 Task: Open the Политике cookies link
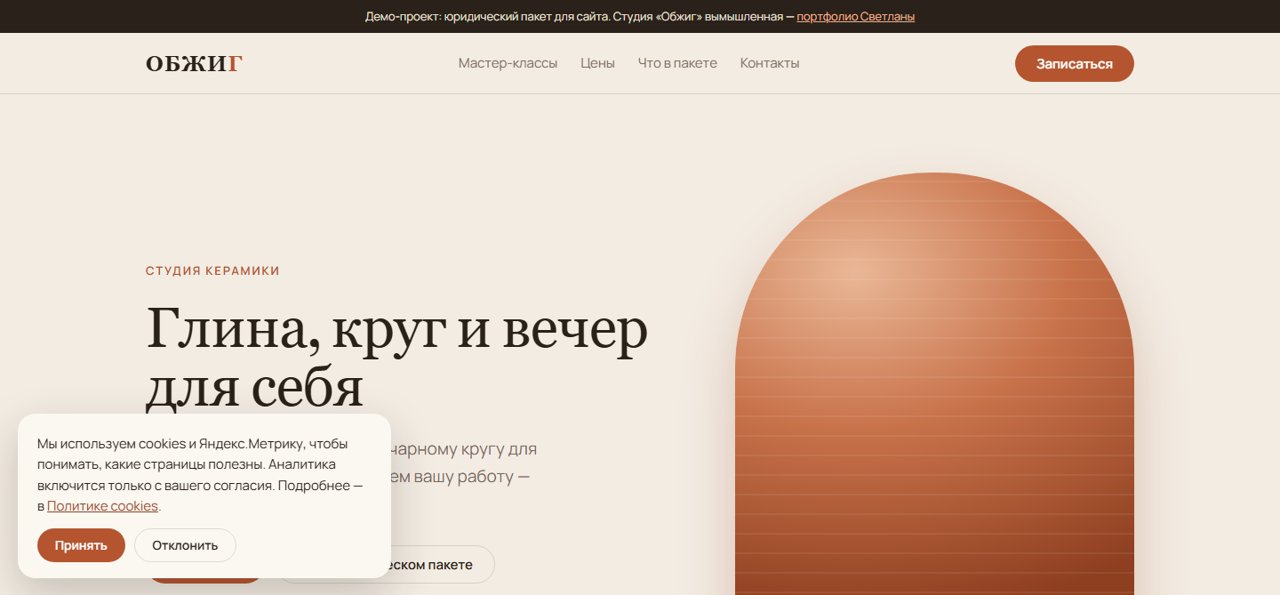(102, 506)
